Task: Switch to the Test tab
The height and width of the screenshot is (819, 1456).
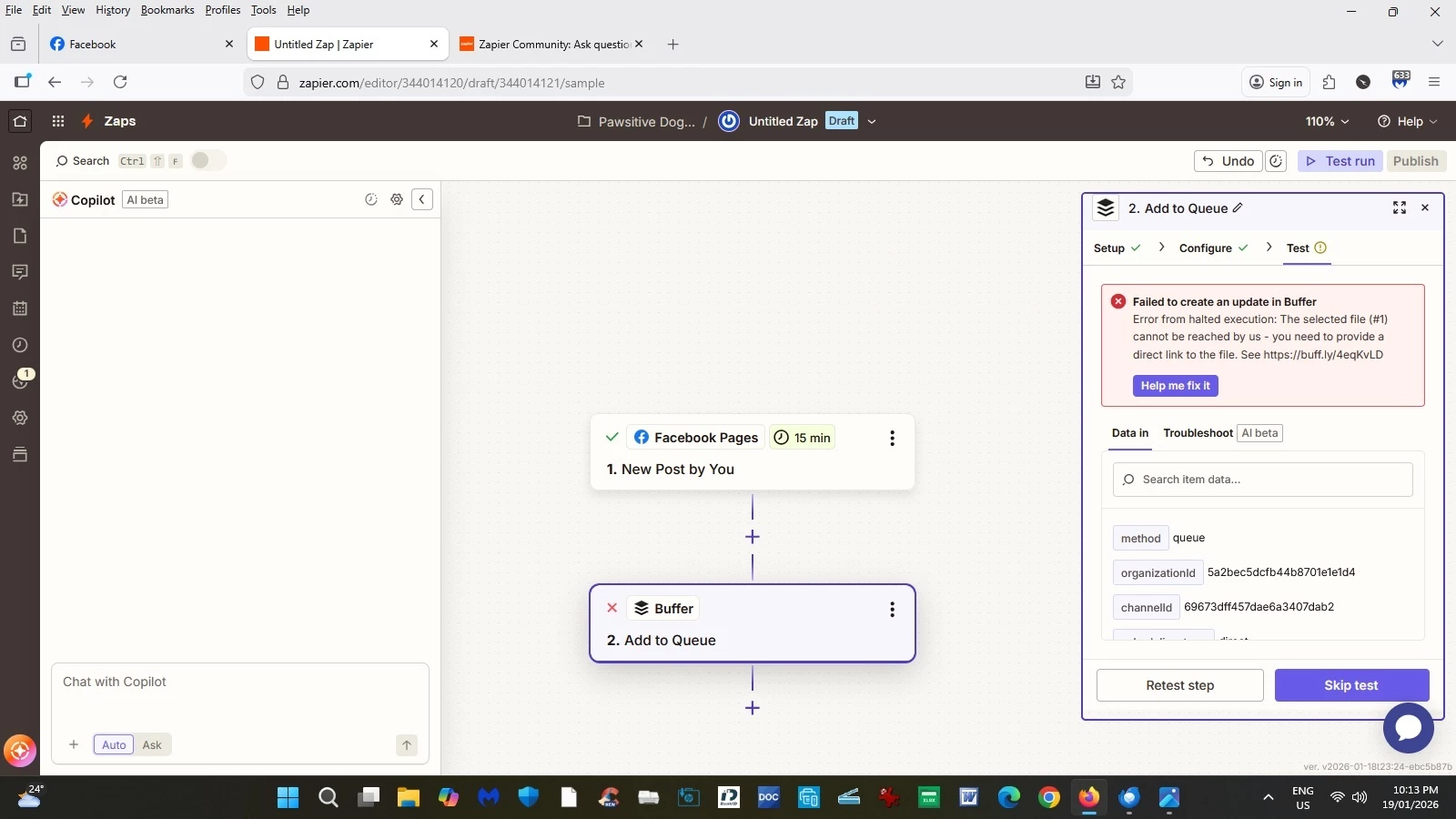Action: 1307,248
